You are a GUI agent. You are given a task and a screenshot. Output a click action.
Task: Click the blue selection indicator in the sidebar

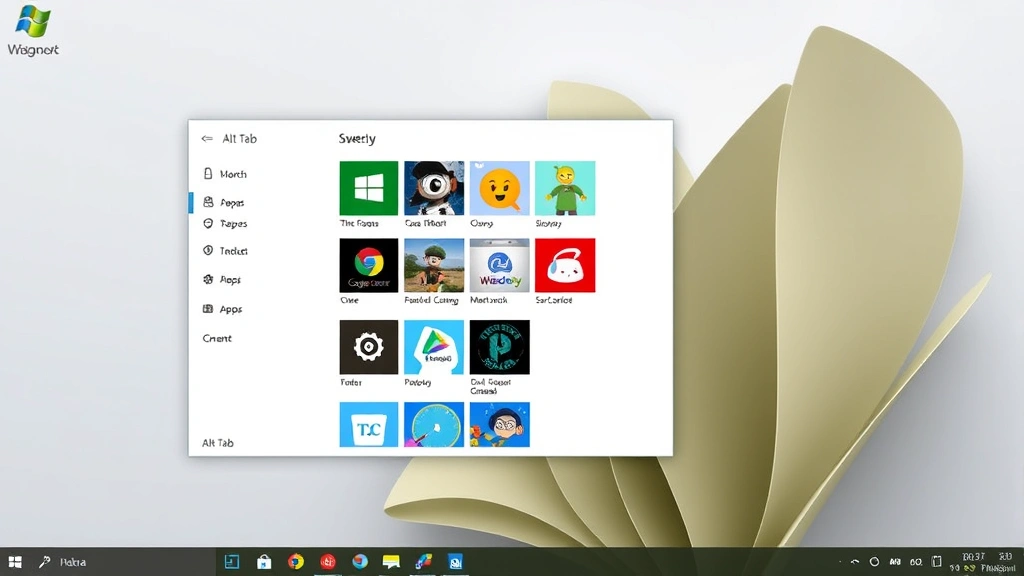(191, 201)
